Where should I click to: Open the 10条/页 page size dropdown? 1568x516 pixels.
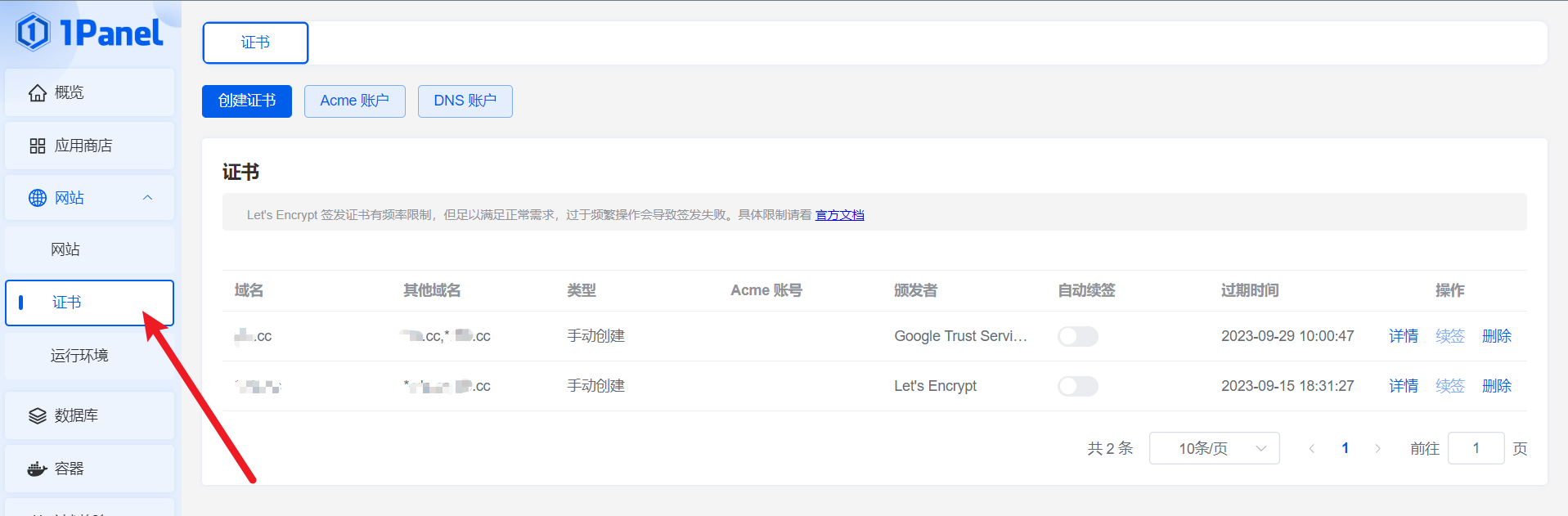[1215, 448]
